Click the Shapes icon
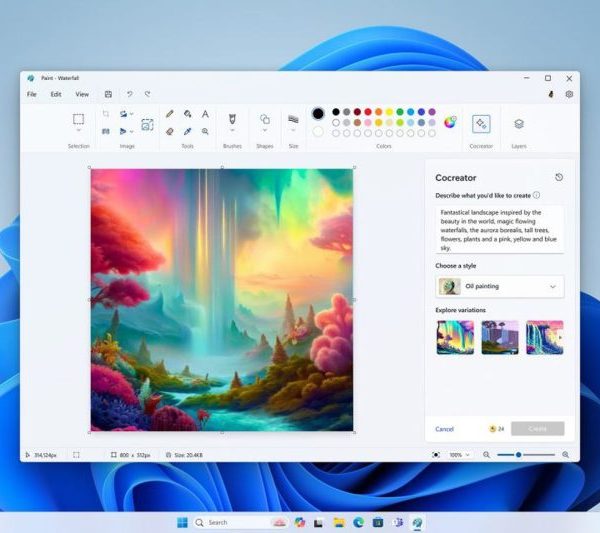Image resolution: width=600 pixels, height=533 pixels. pos(265,119)
